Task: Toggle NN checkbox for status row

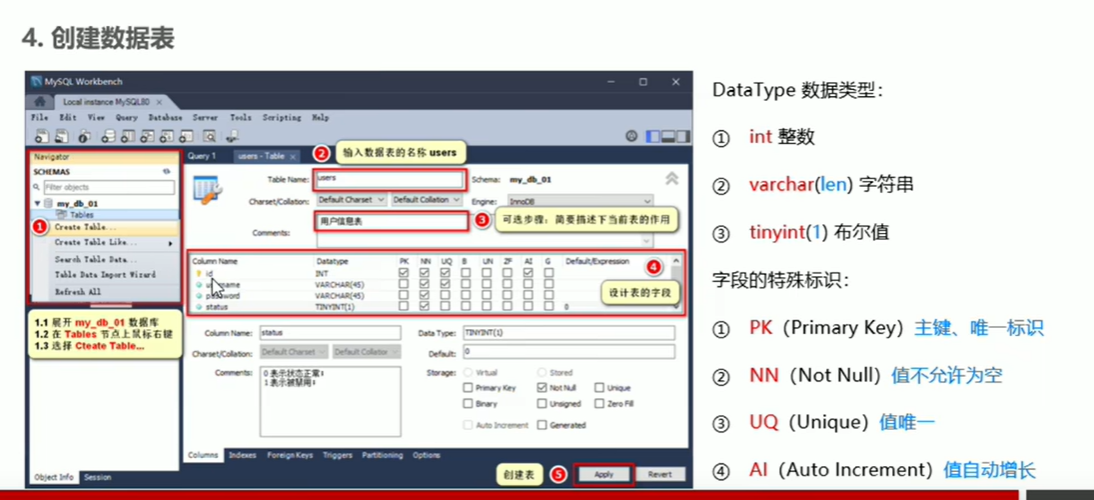Action: [424, 306]
